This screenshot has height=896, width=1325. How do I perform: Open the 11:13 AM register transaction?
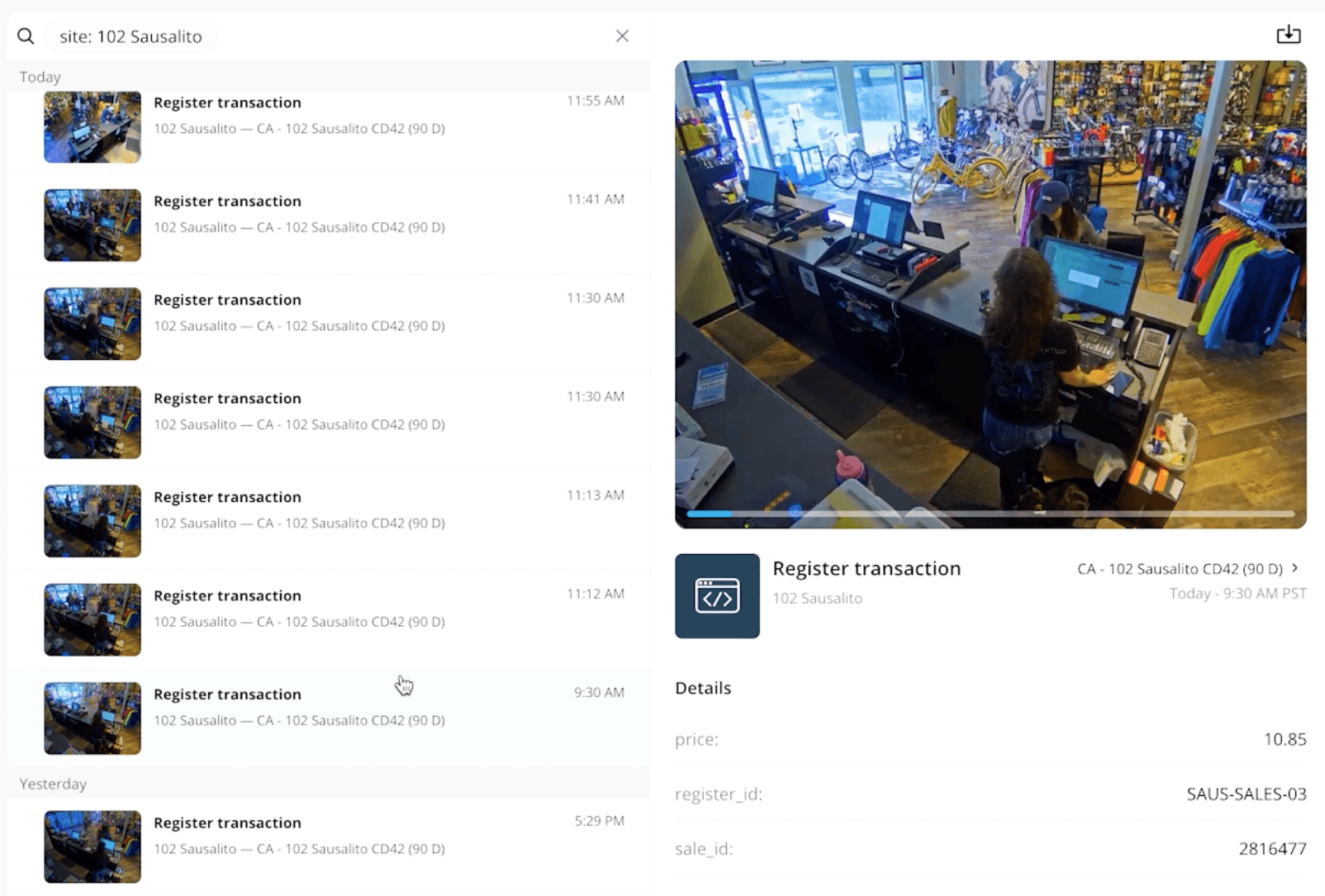coord(328,521)
